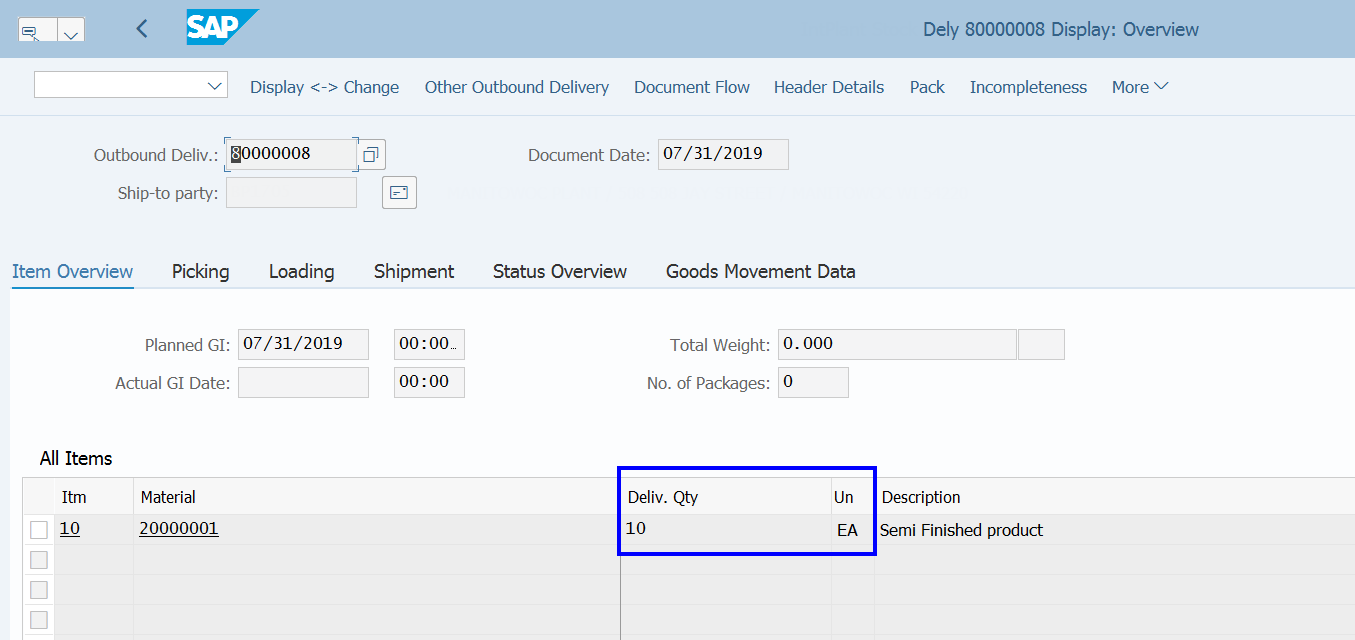Expand the More menu
Viewport: 1355px width, 640px height.
click(1140, 87)
